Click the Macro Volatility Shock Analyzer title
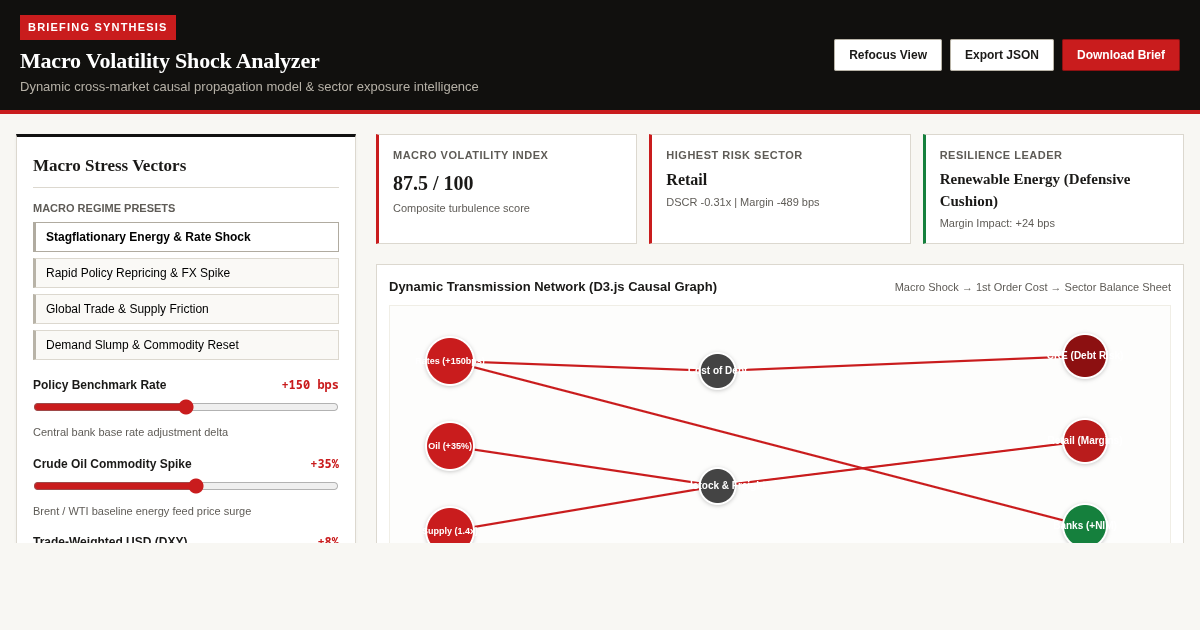Image resolution: width=1200 pixels, height=630 pixels. point(170,61)
